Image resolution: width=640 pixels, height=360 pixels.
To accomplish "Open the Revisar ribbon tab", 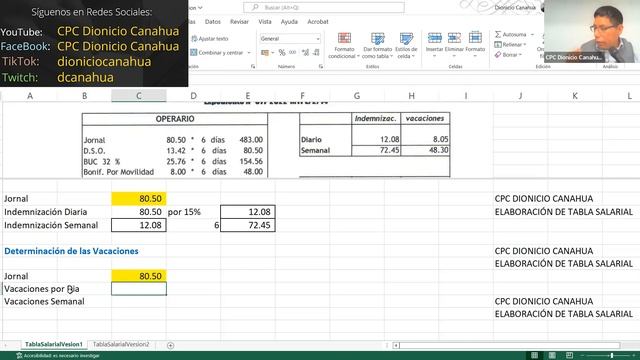I will tap(239, 22).
